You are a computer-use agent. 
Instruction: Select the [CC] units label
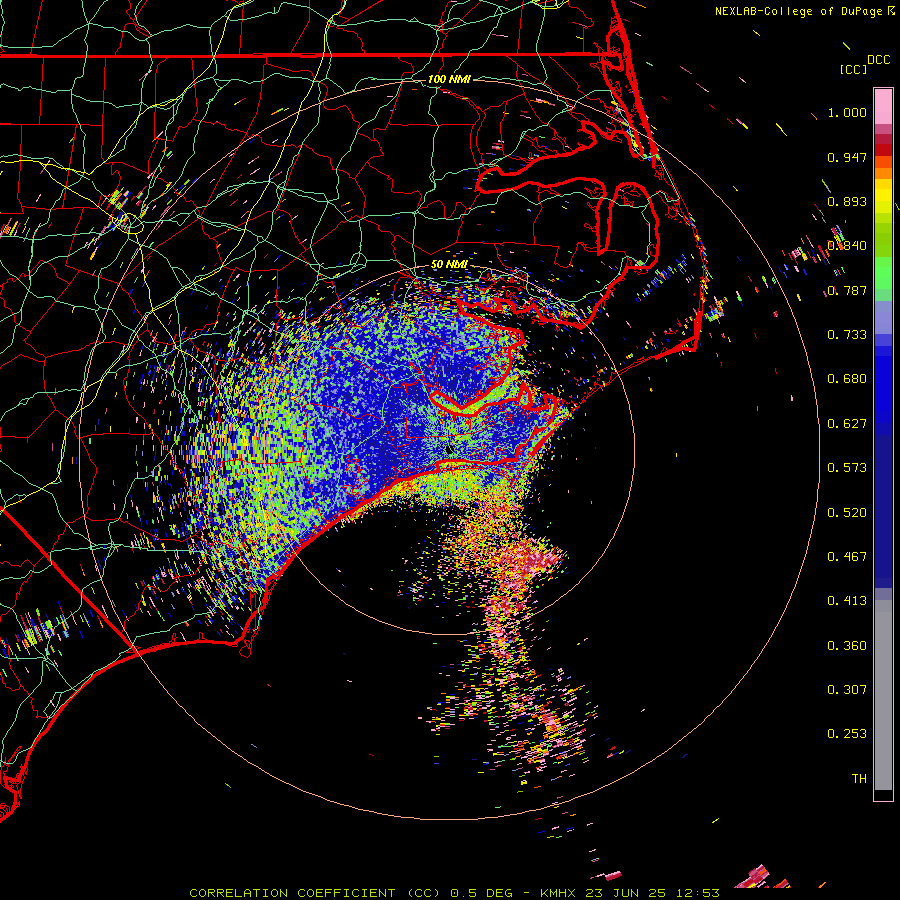(853, 69)
